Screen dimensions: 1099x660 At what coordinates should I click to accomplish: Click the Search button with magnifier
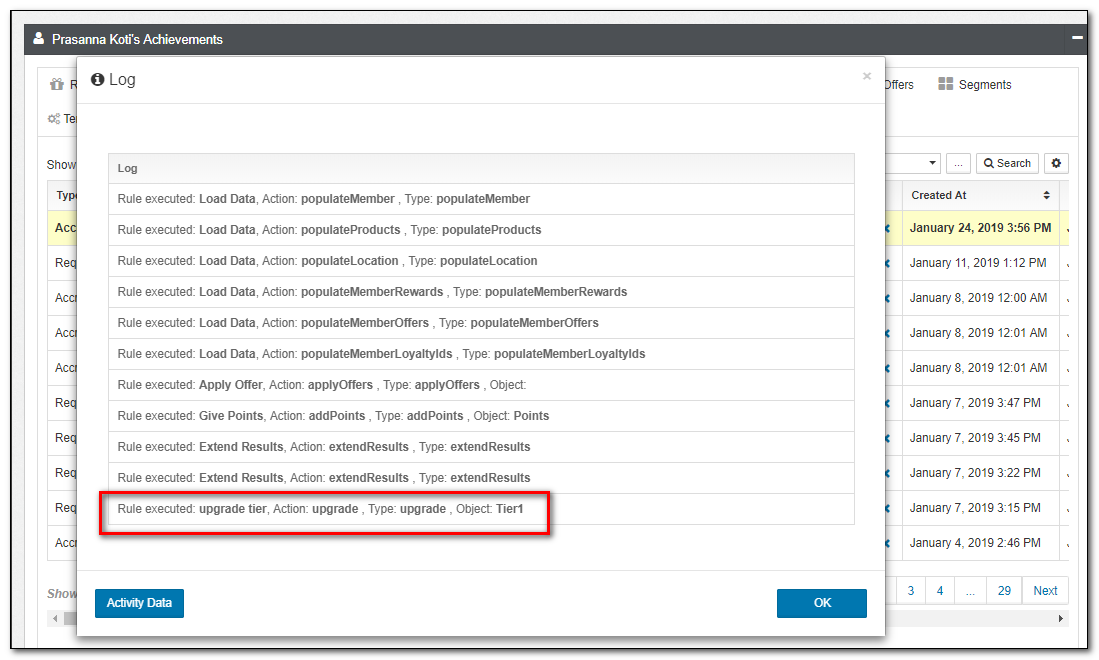(1006, 163)
